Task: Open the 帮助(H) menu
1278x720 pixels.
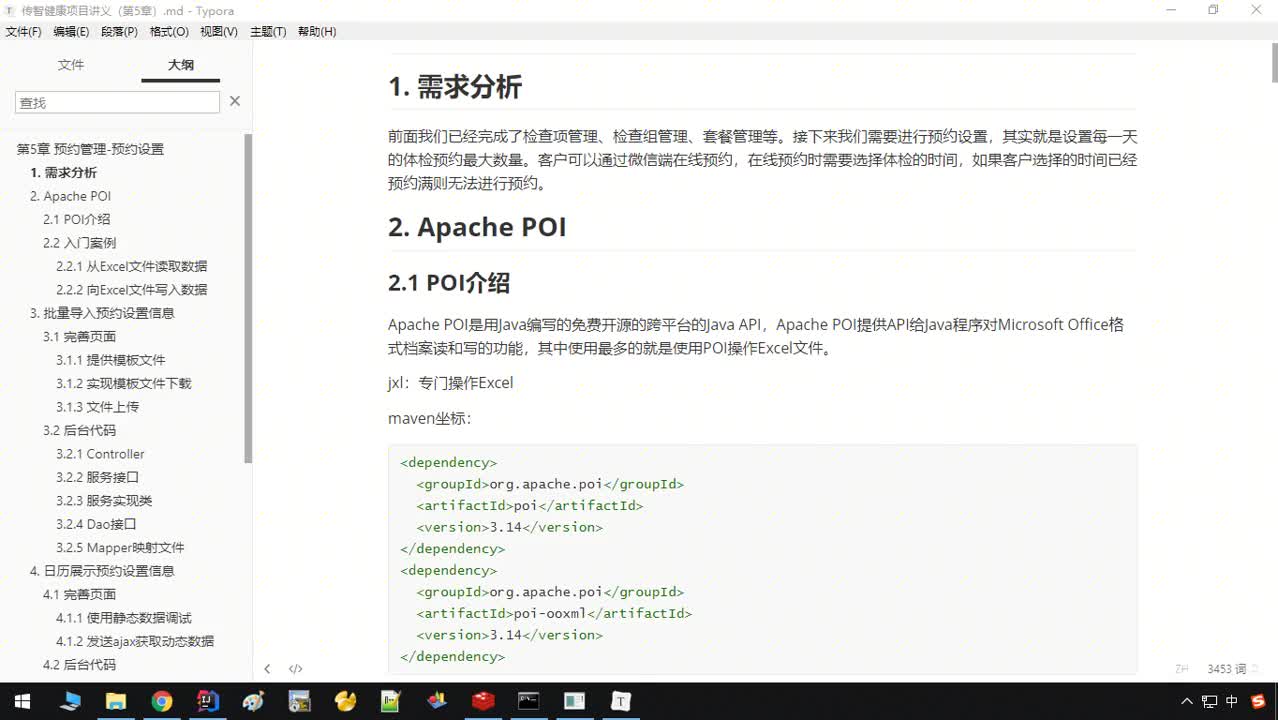Action: tap(317, 32)
